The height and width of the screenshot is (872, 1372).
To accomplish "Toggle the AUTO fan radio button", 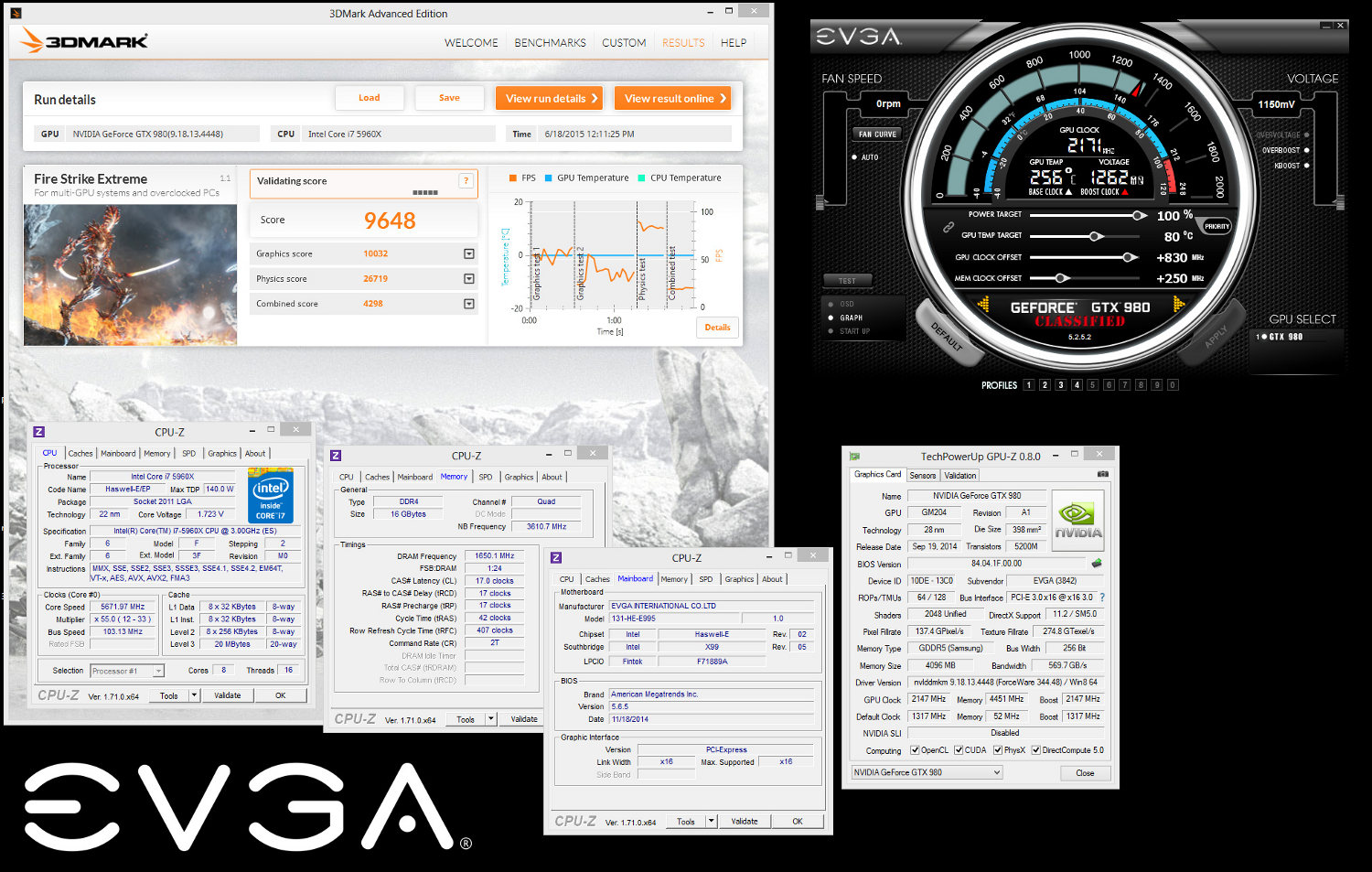I will click(x=854, y=157).
